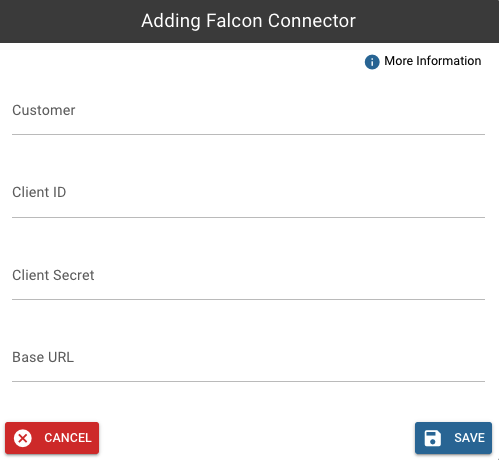Click the dark dialog header bar

(249, 21)
